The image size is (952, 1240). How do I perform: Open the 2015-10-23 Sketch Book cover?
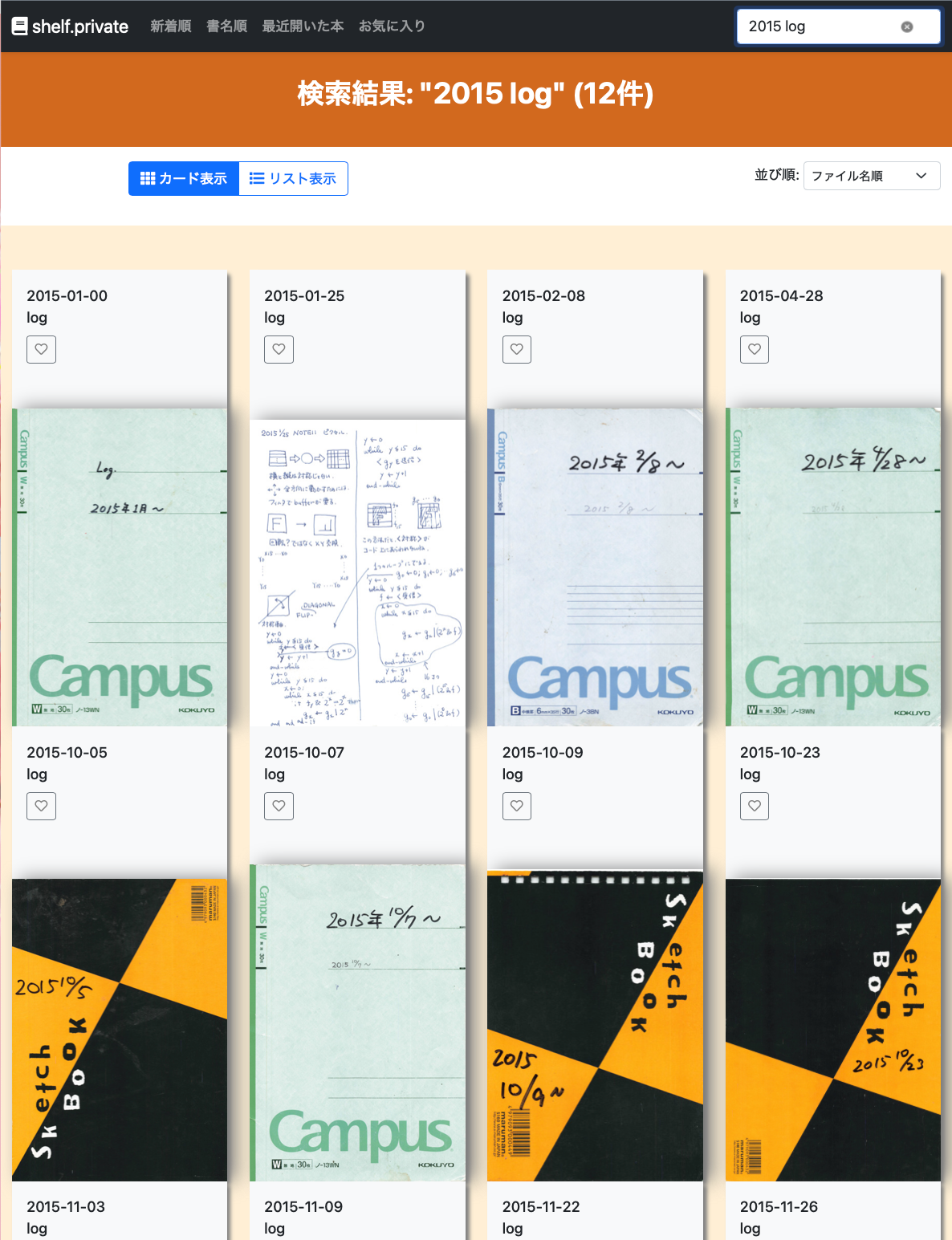(x=832, y=1030)
